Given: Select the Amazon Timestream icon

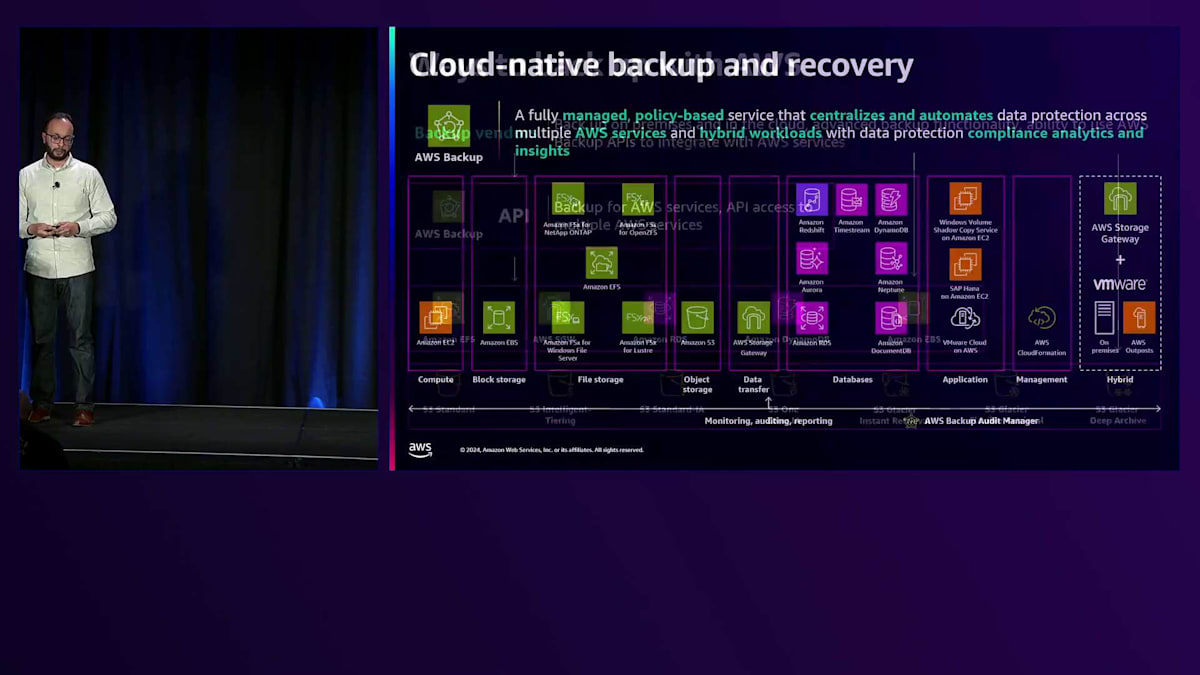Looking at the screenshot, I should tap(852, 199).
